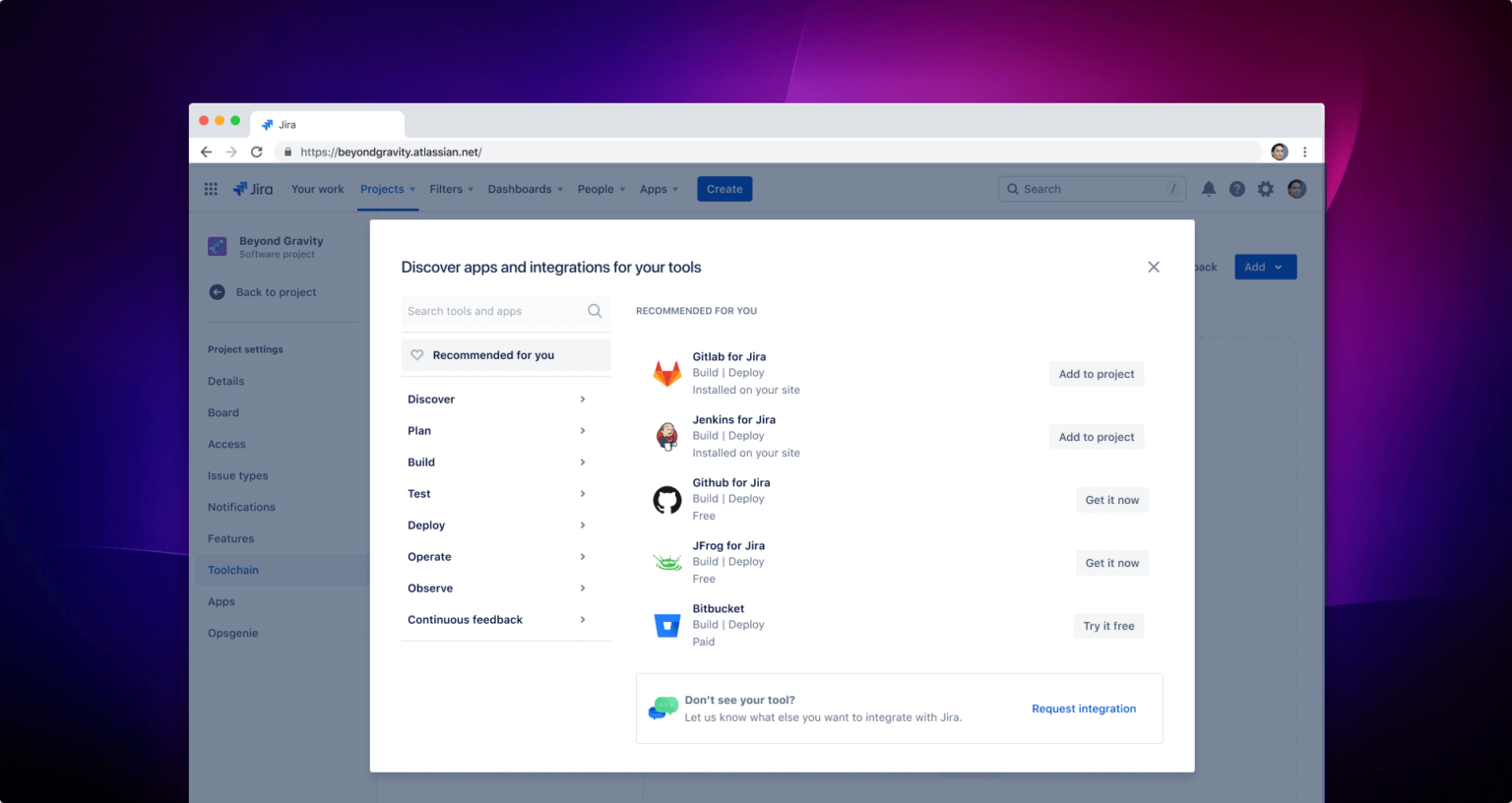1512x803 pixels.
Task: Click the GitHub for Jira app icon
Action: 667,499
